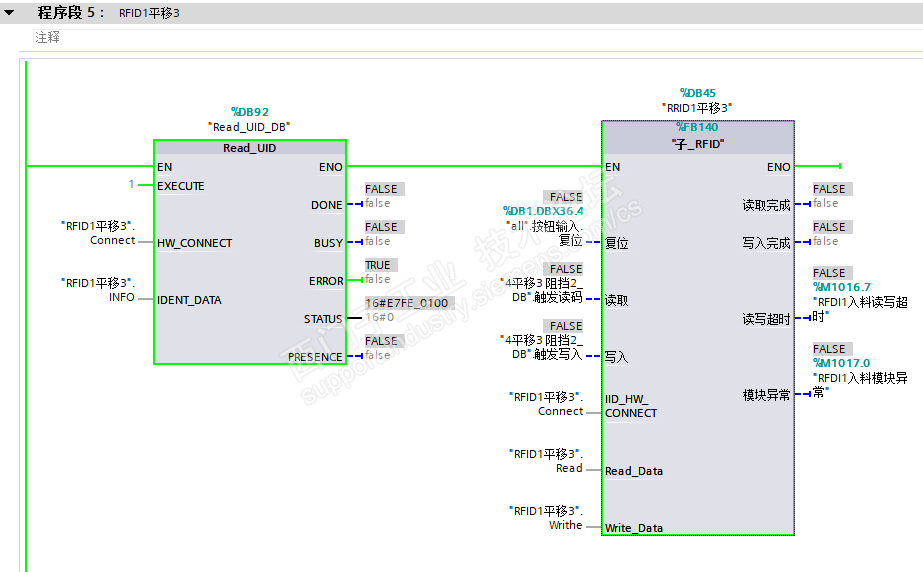Click the value 1 at EXECUTE

coord(131,184)
